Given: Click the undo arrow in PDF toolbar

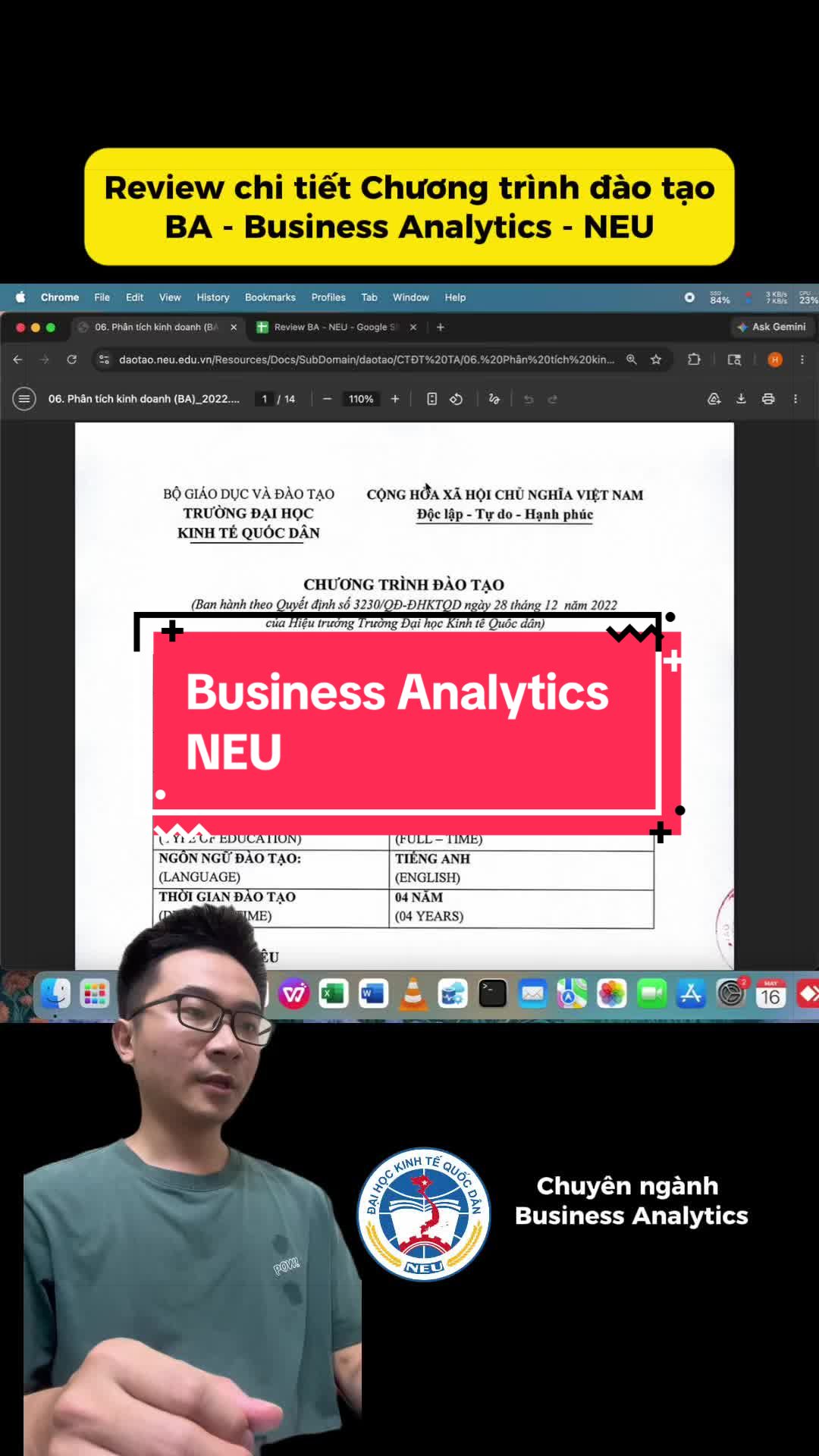Looking at the screenshot, I should (529, 399).
